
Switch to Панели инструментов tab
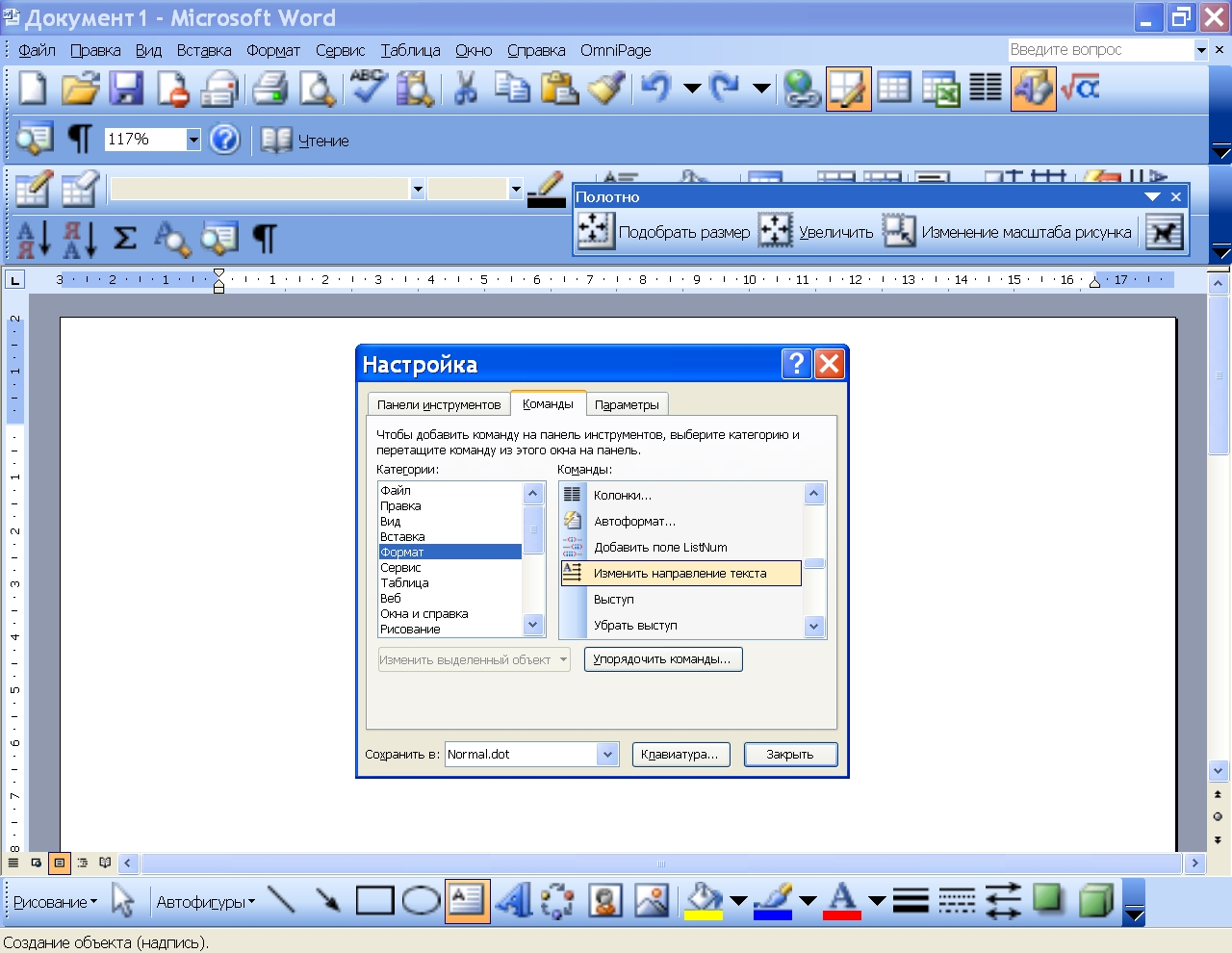click(x=439, y=404)
